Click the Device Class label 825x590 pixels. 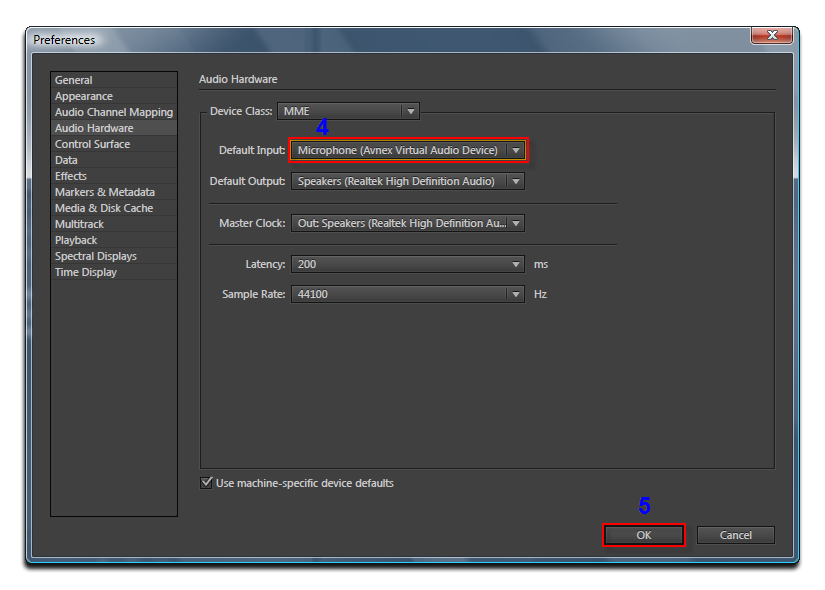pos(241,112)
